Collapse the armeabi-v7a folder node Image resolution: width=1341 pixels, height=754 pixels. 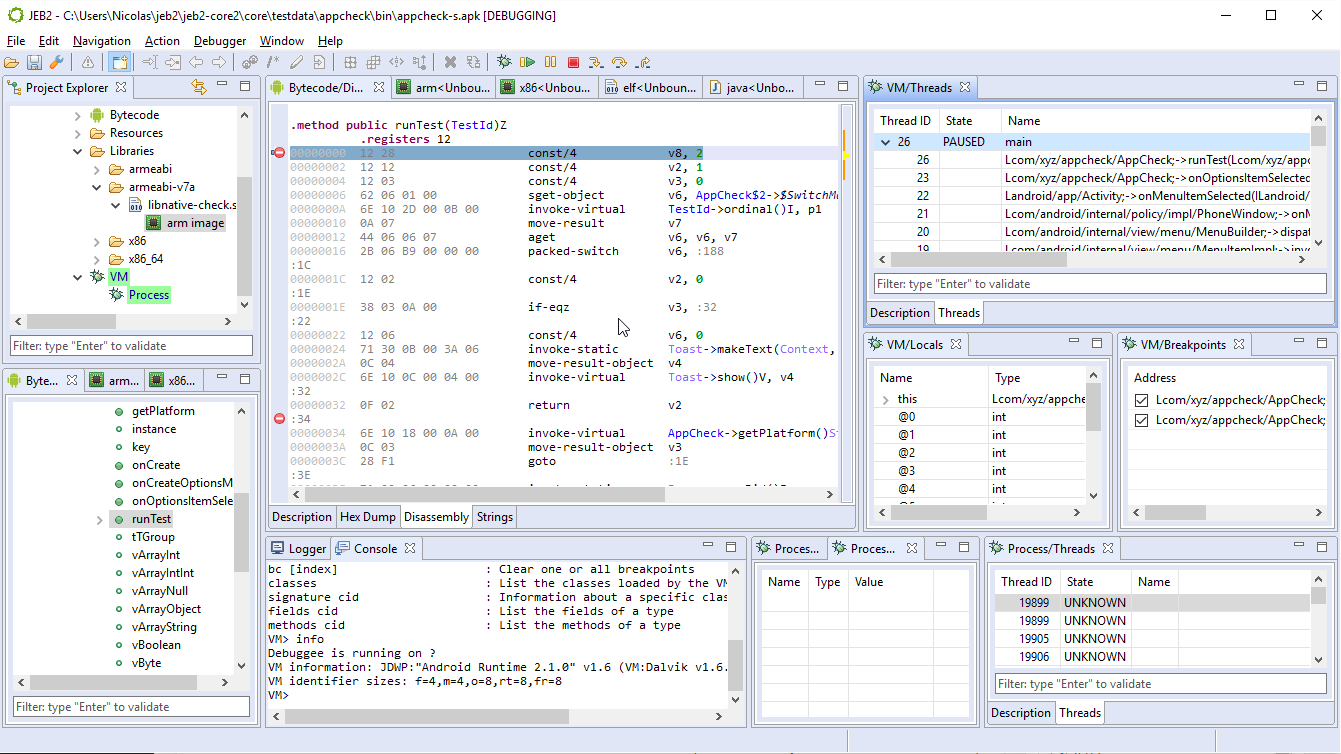[x=97, y=188]
